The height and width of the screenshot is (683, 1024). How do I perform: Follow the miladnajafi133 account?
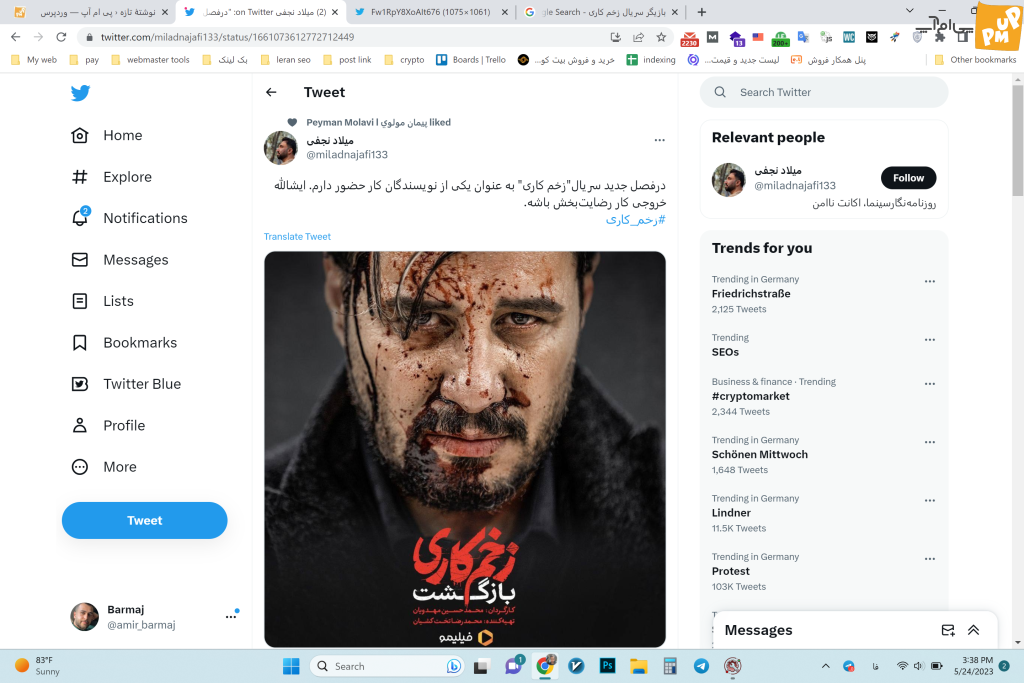[x=908, y=178]
